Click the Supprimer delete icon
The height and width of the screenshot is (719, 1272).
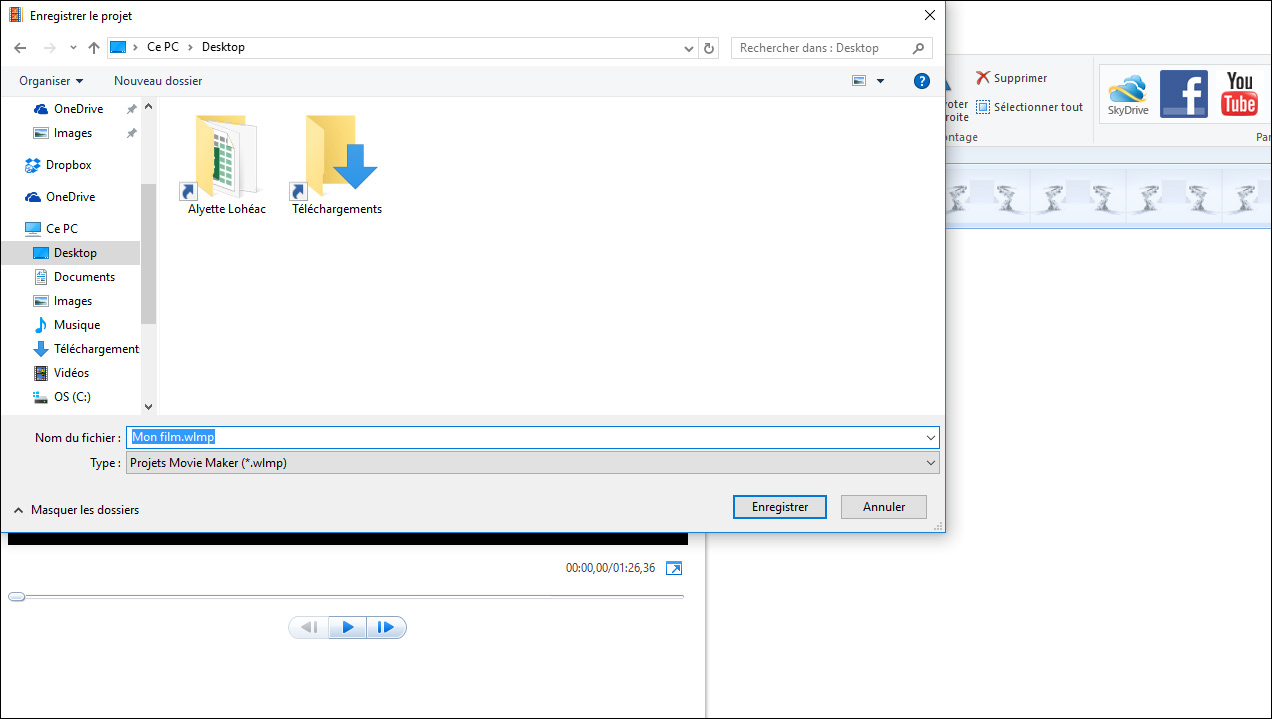click(982, 77)
